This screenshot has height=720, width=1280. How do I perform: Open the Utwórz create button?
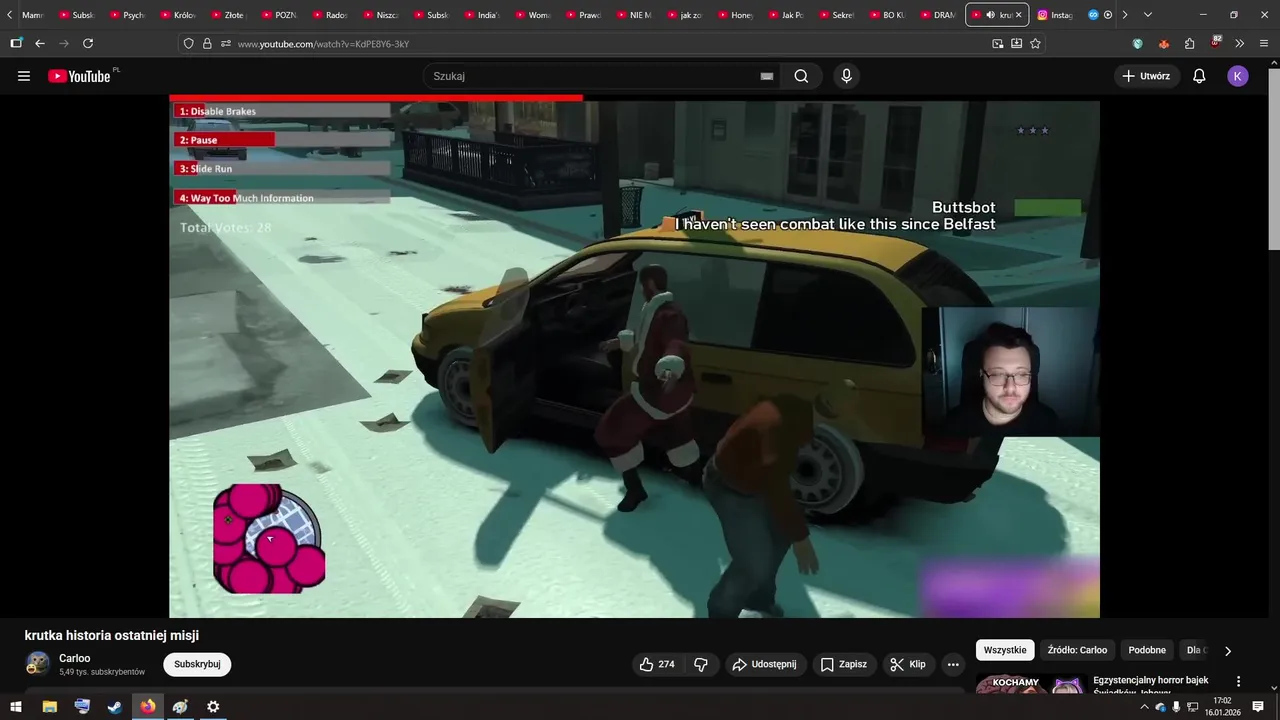pos(1146,76)
